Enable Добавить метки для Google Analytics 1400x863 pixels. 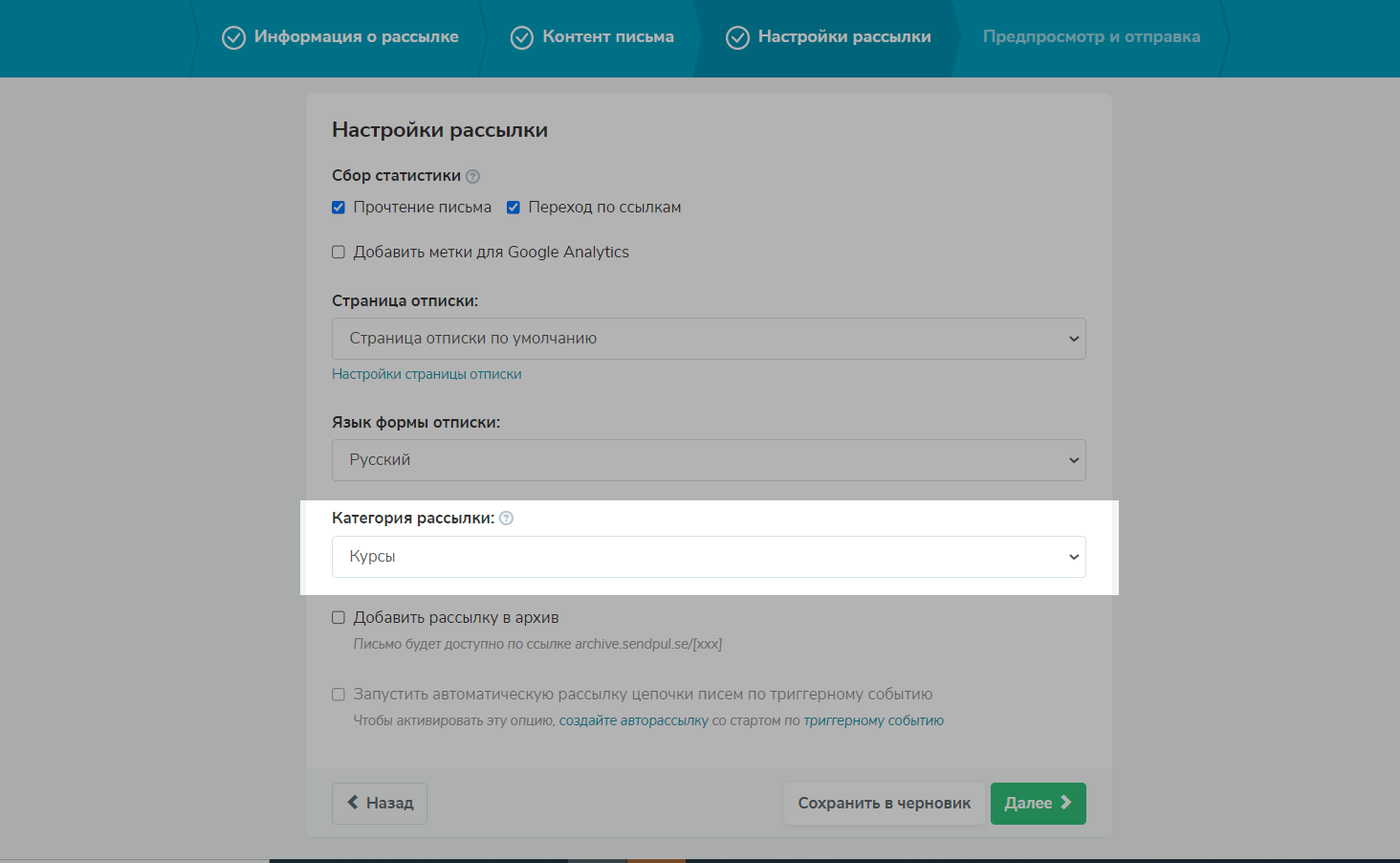pyautogui.click(x=339, y=253)
